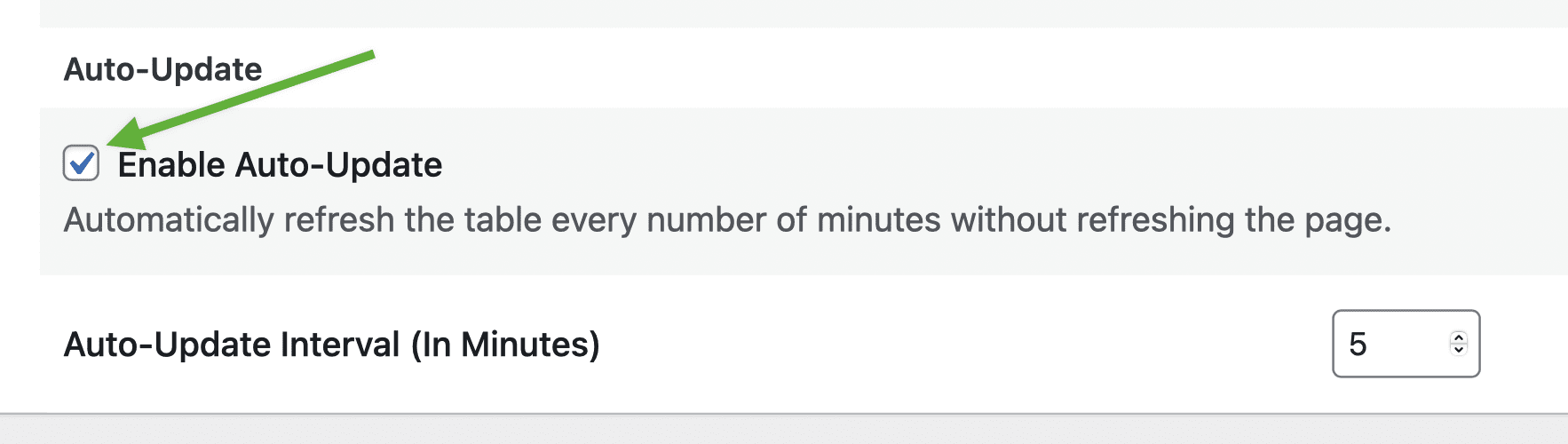This screenshot has height=444, width=1568.
Task: Select the word "Interval" in the settings label
Action: (340, 345)
